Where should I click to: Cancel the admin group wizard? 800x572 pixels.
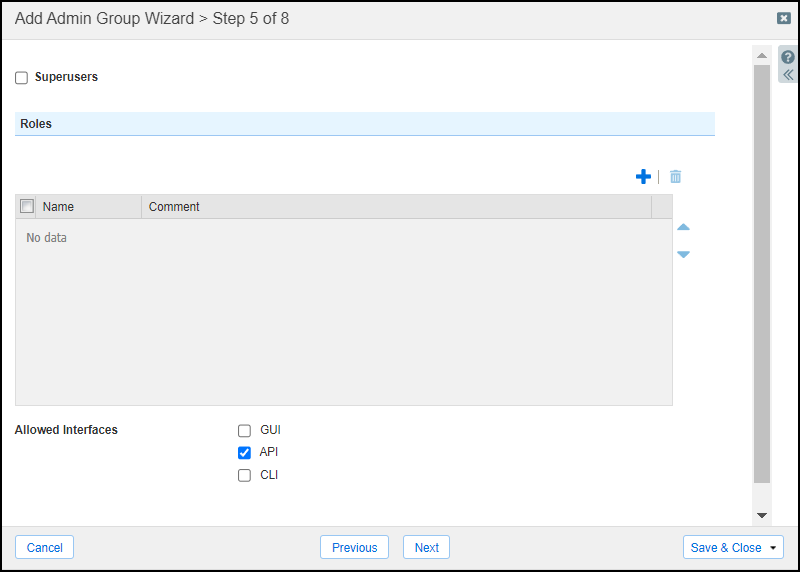coord(45,547)
